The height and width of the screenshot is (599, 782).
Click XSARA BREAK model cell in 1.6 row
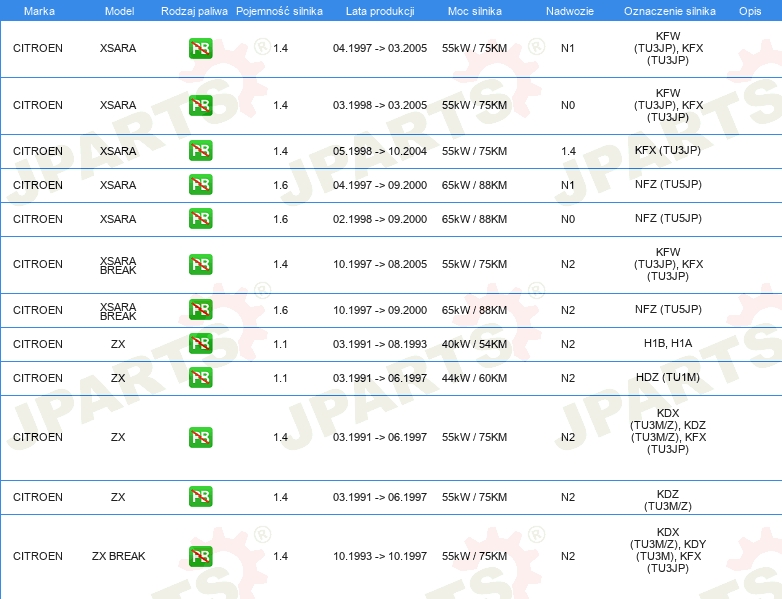[118, 311]
